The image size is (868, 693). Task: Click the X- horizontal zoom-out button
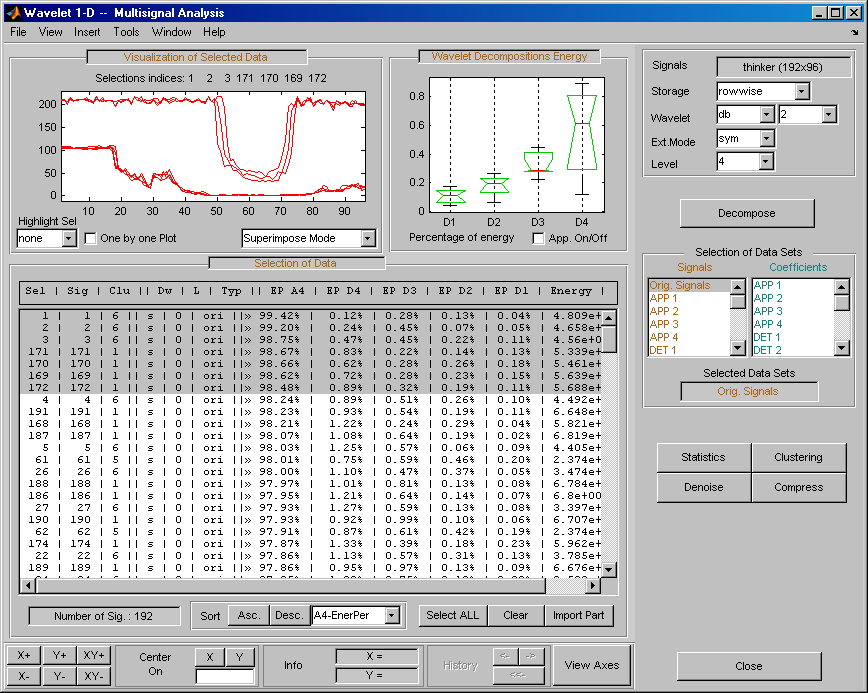(23, 676)
